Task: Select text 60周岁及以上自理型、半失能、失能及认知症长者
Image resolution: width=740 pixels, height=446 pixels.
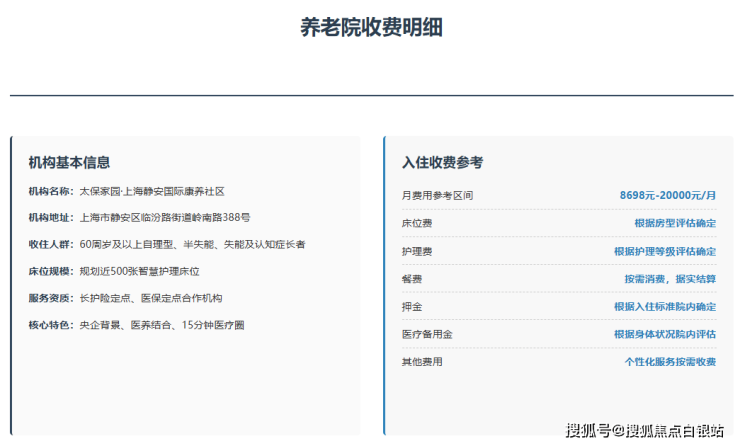Action: [192, 244]
